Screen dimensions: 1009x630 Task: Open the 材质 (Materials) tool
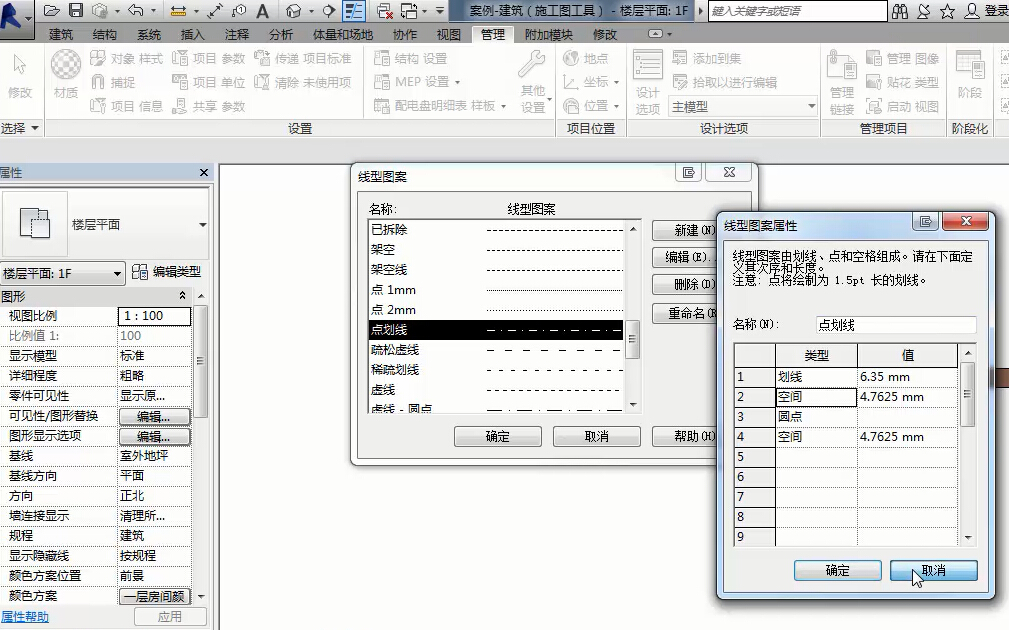(x=66, y=75)
